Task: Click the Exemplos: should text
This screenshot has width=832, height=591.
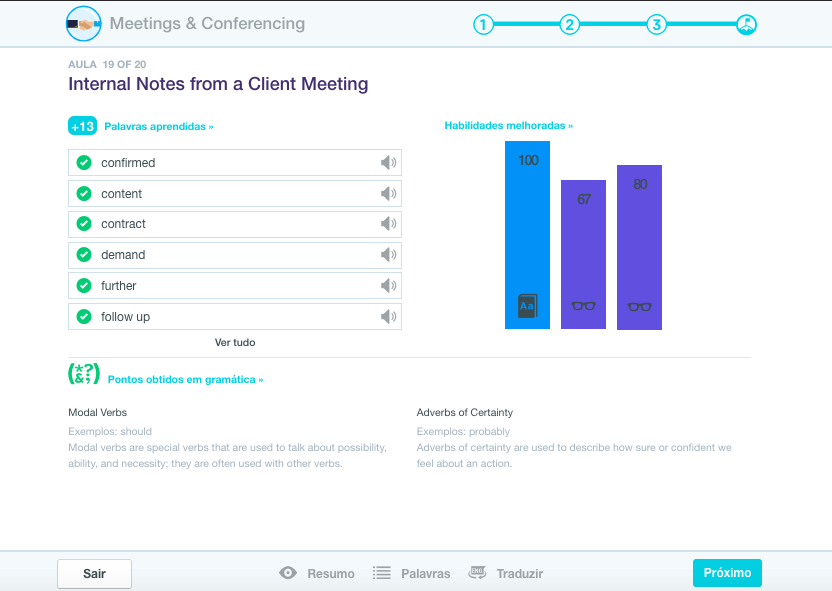Action: [110, 431]
